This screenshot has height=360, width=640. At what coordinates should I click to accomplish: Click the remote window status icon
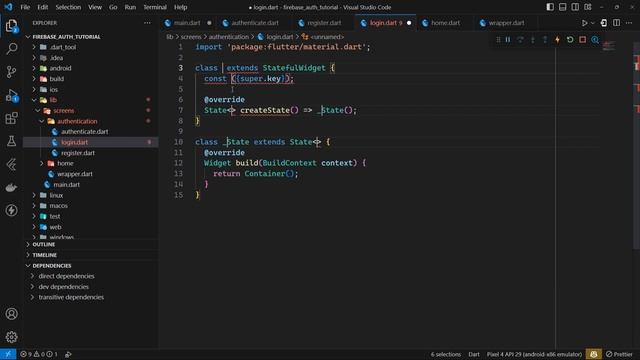click(x=8, y=354)
